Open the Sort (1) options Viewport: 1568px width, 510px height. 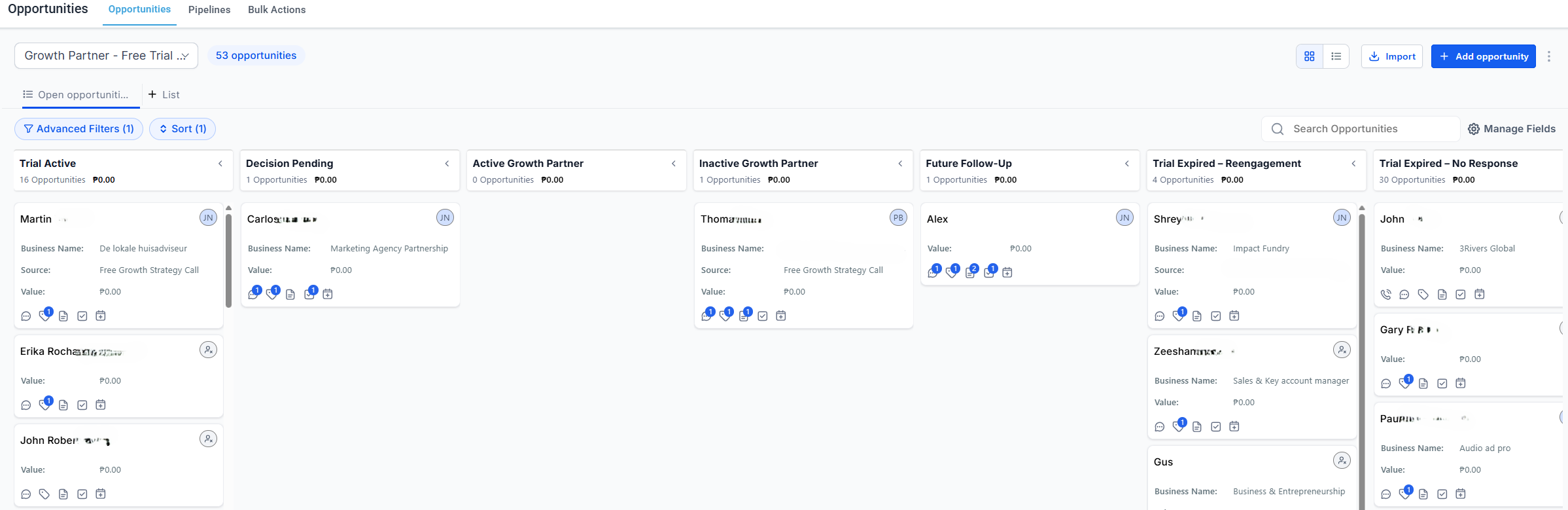coord(183,129)
